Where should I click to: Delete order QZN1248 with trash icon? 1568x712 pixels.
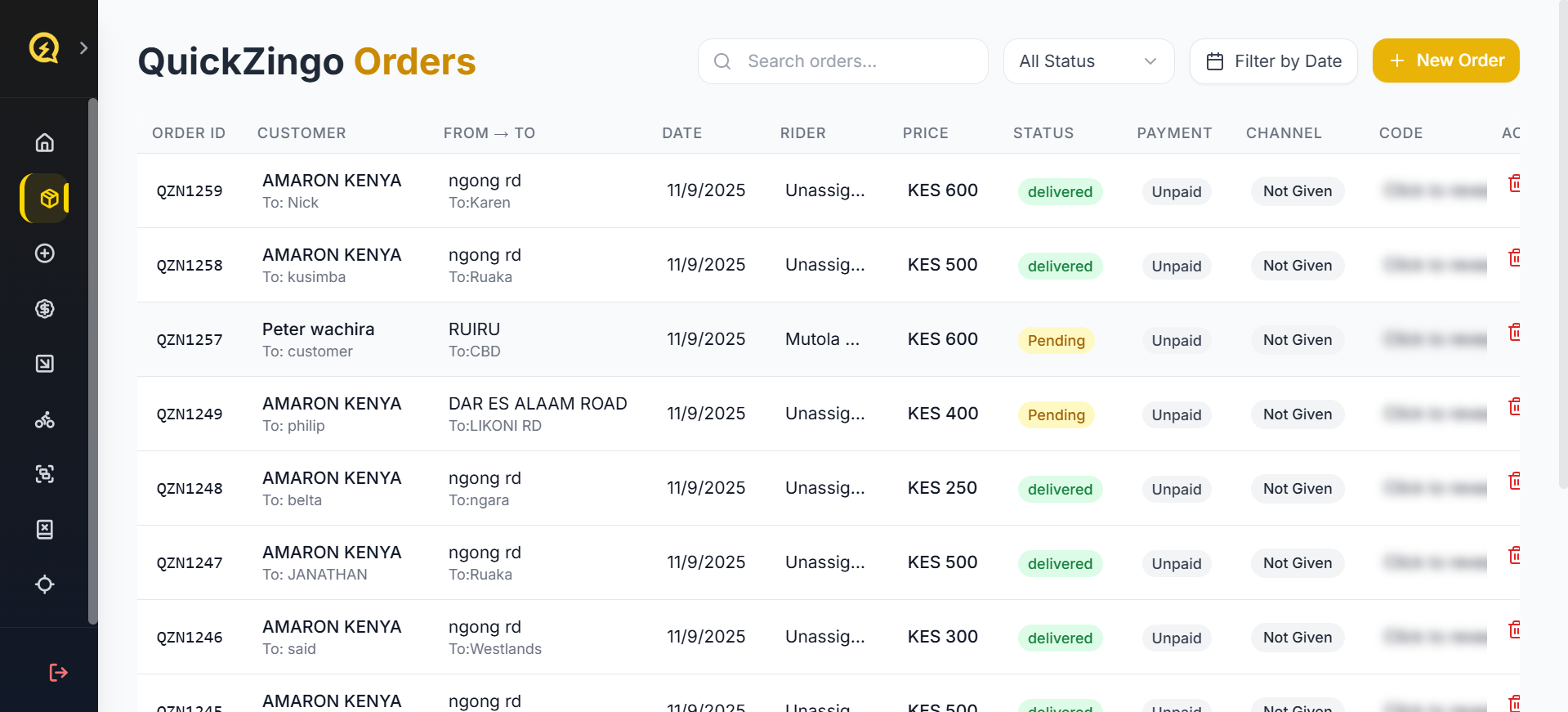pyautogui.click(x=1514, y=481)
